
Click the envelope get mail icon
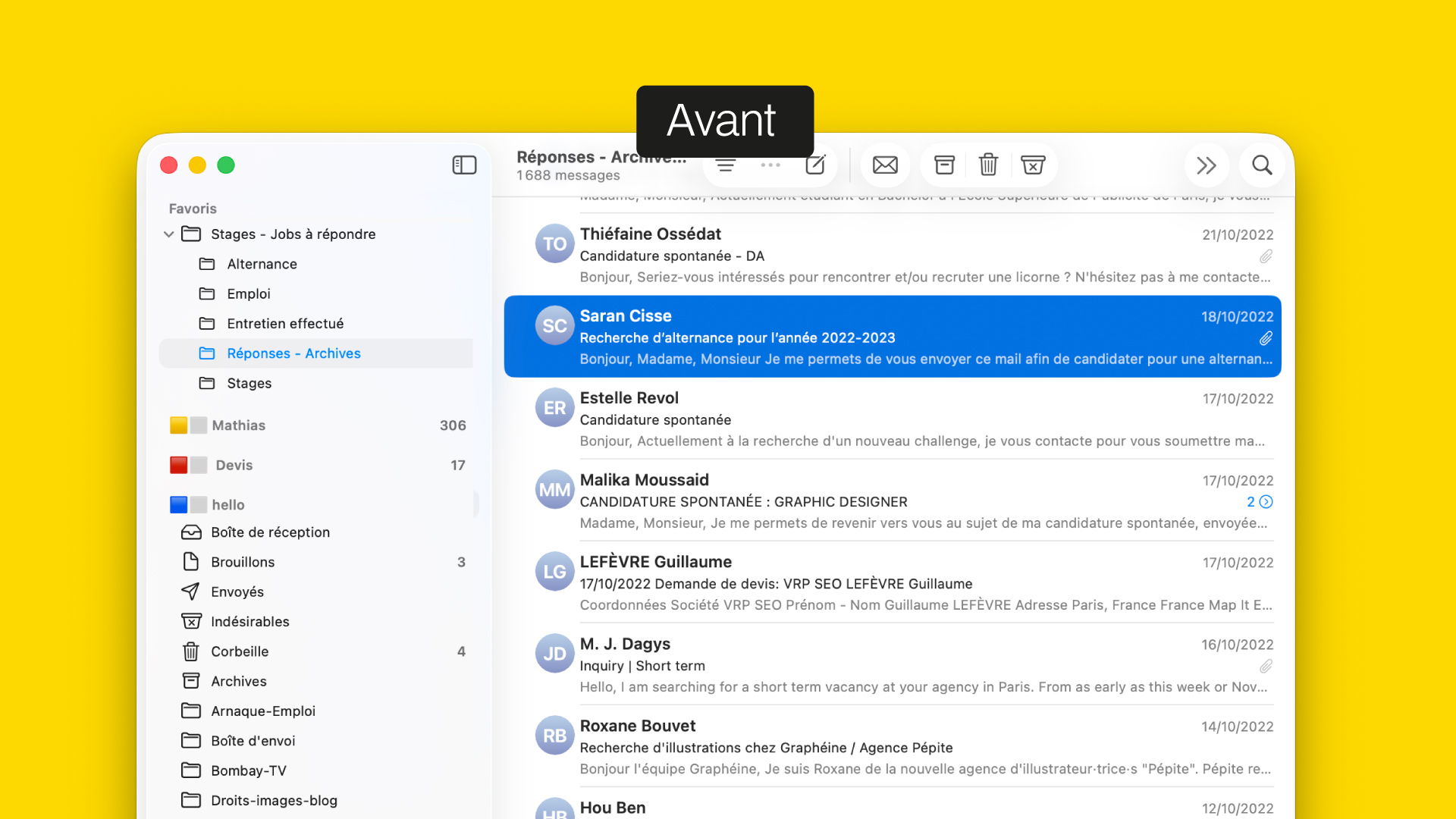pos(885,165)
